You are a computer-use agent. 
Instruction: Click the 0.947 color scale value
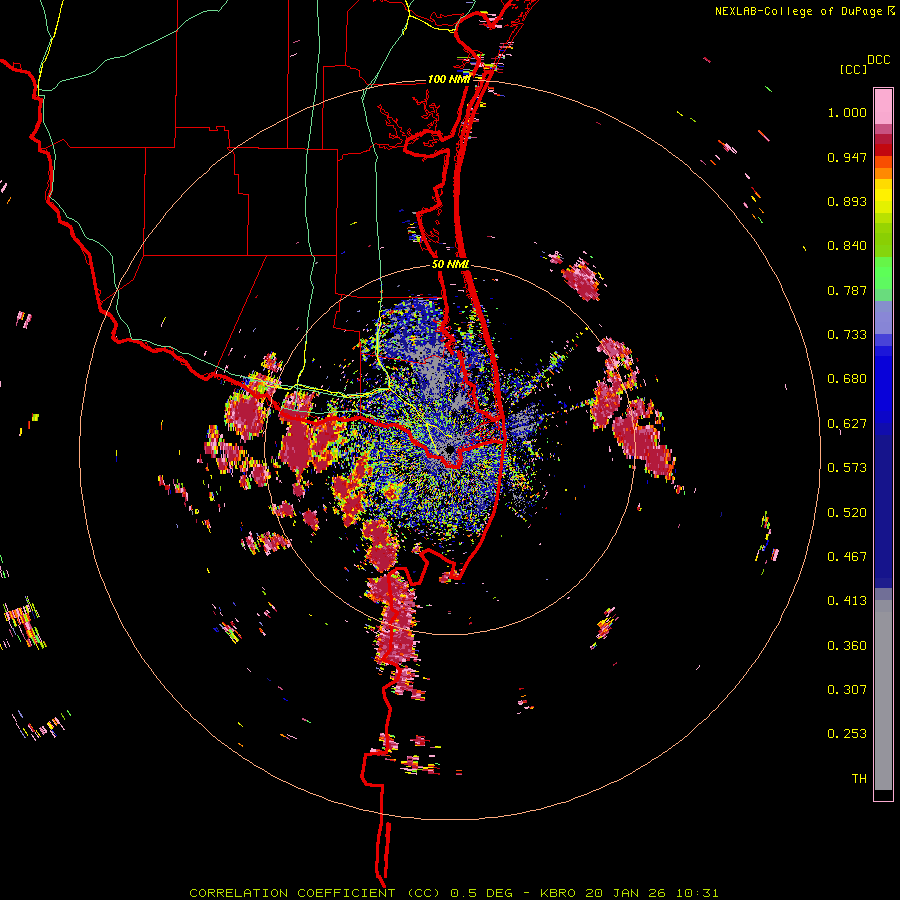point(847,157)
